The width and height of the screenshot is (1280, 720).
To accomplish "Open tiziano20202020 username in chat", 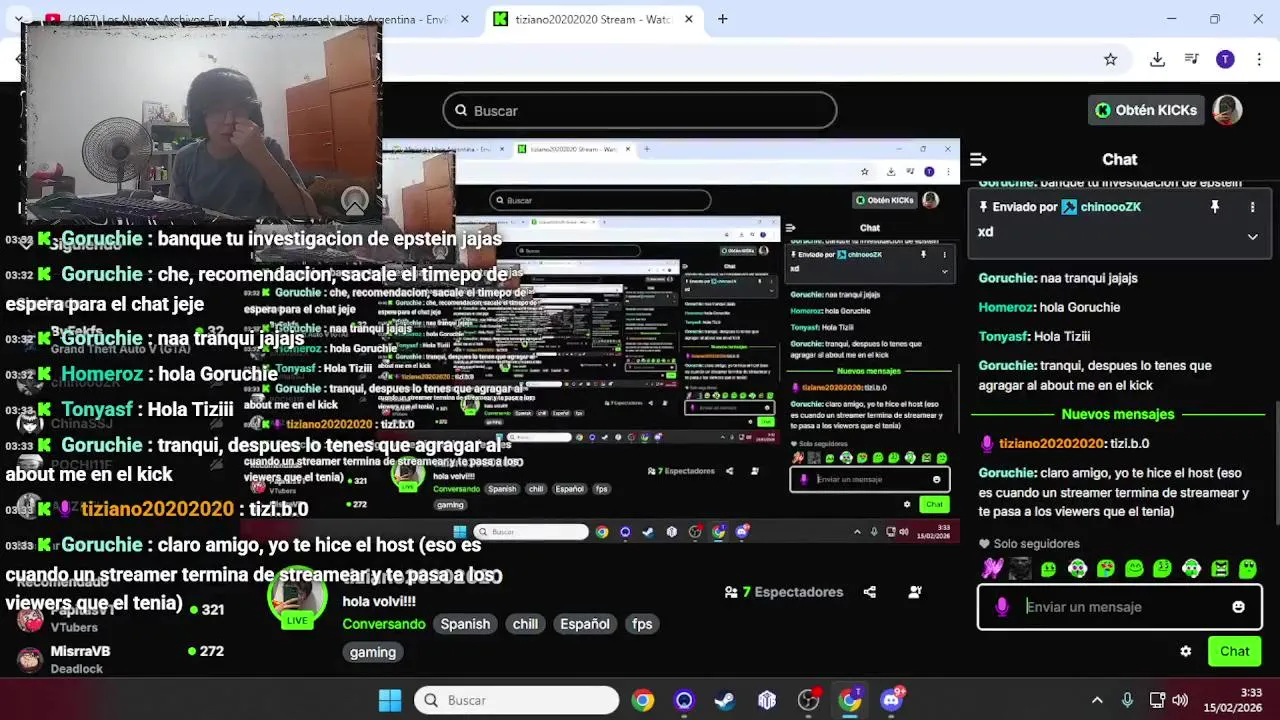I will [x=1052, y=443].
